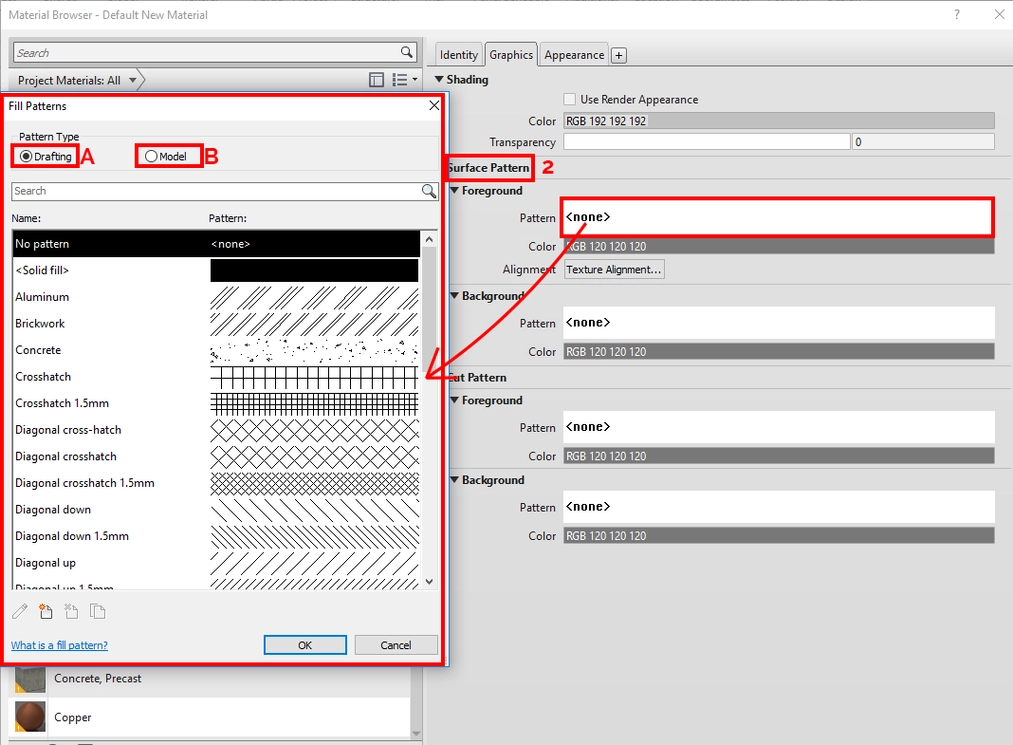The image size is (1013, 745).
Task: Click the search magnifier in Fill Patterns
Action: pos(429,190)
